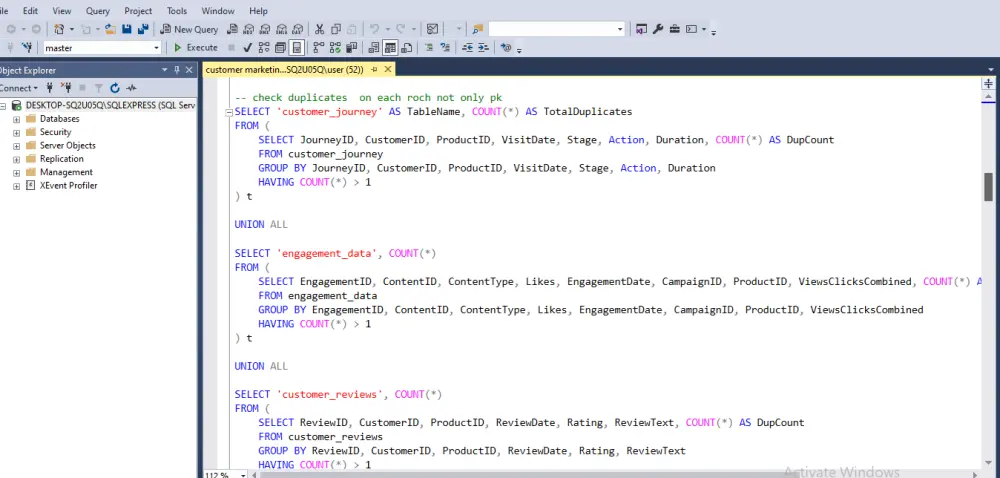The image size is (1000, 478).
Task: Expand the Security node
Action: coord(17,133)
